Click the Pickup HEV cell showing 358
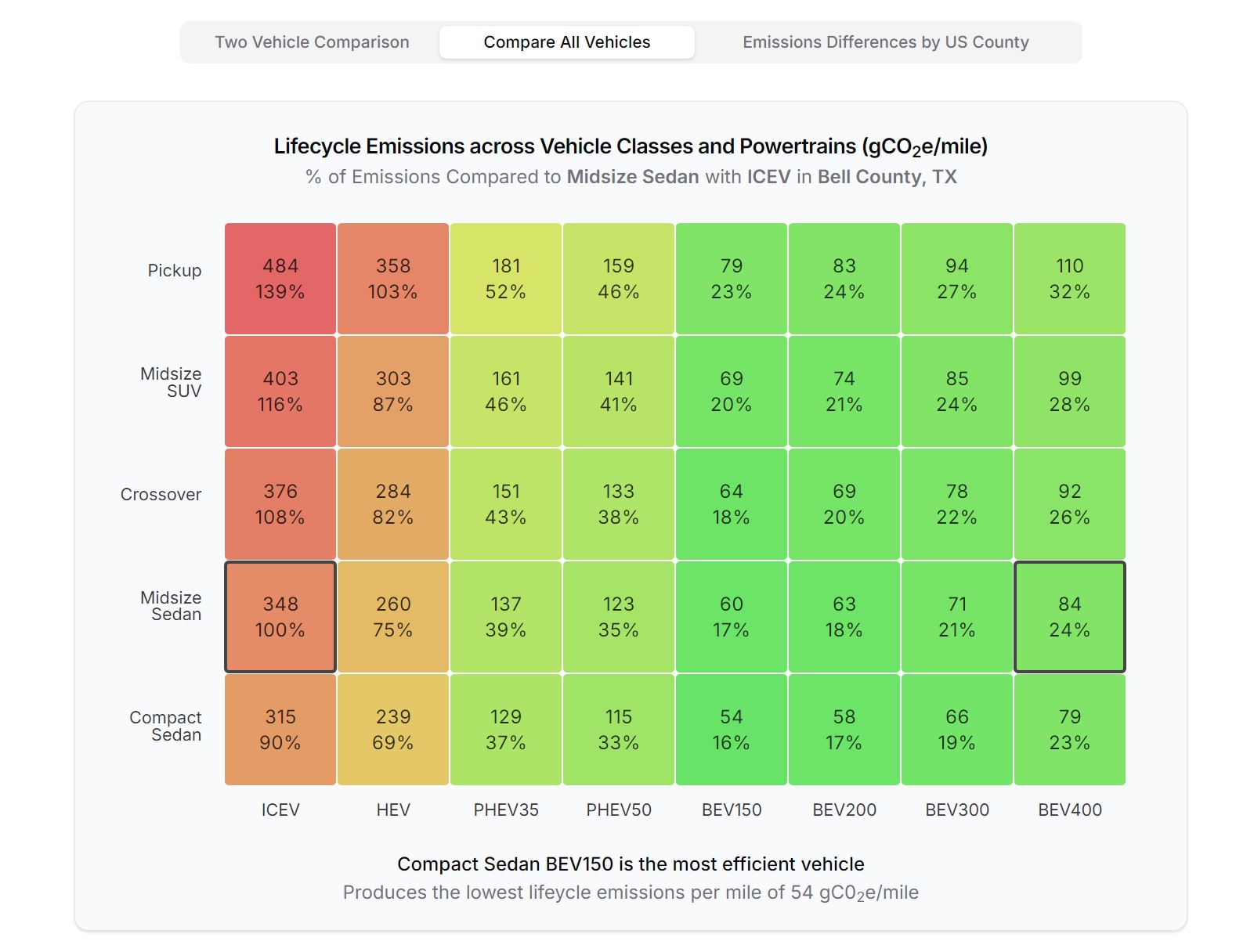The width and height of the screenshot is (1254, 952). tap(393, 279)
